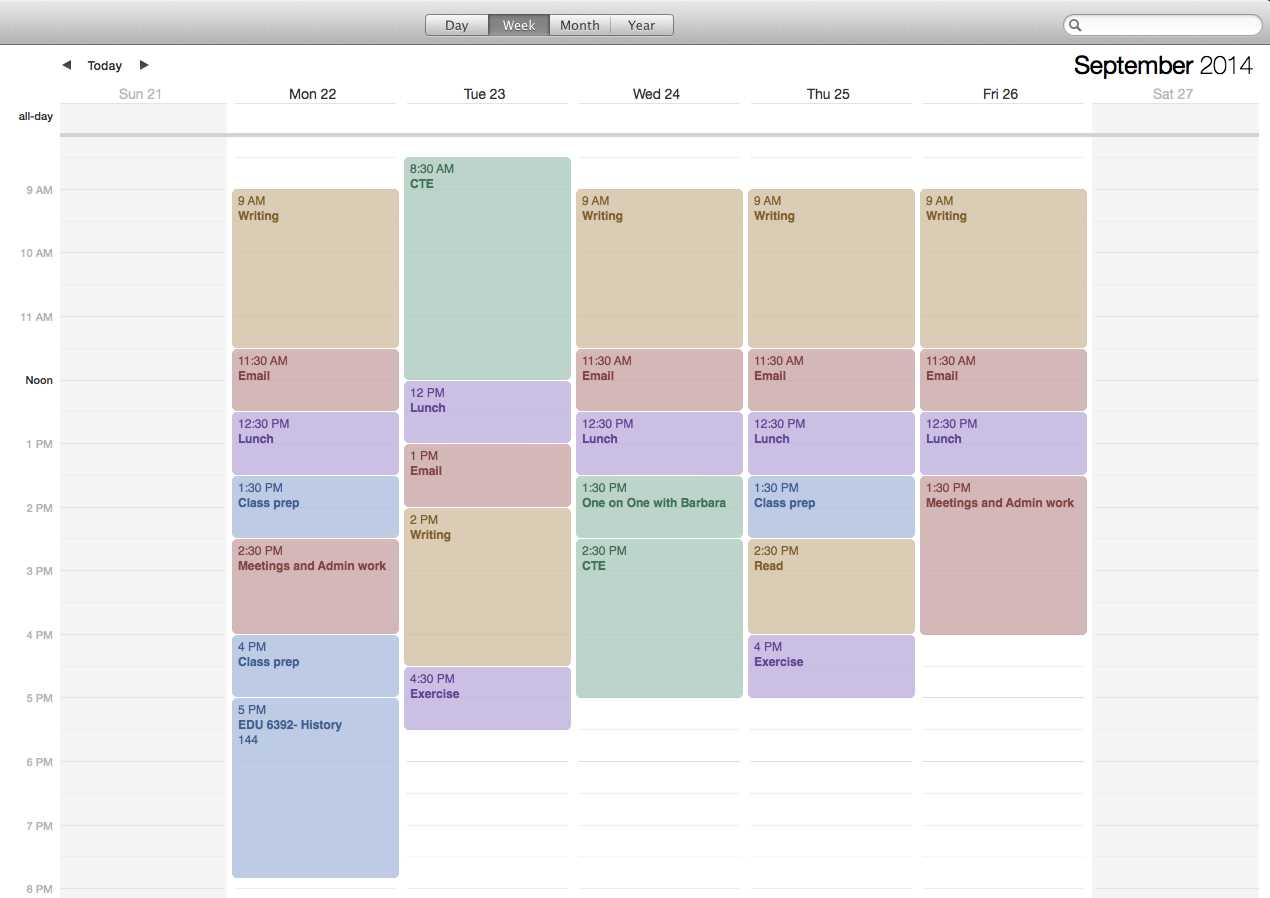Select Thursday 11:30 AM Email event

pyautogui.click(x=831, y=380)
